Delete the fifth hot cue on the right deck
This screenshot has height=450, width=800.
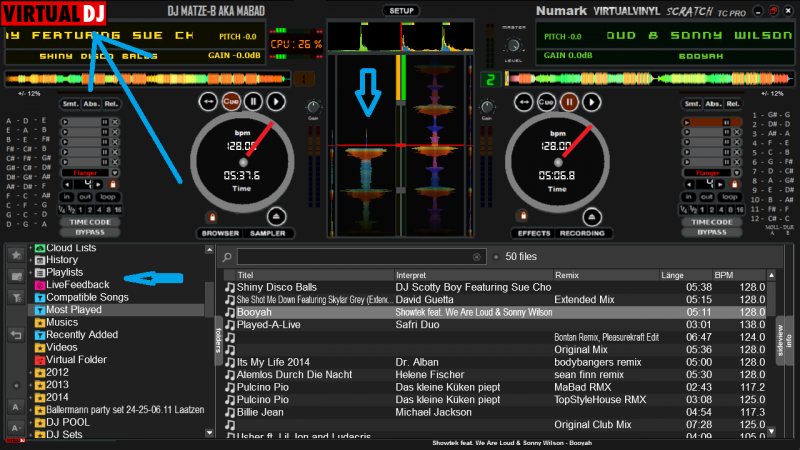[737, 162]
